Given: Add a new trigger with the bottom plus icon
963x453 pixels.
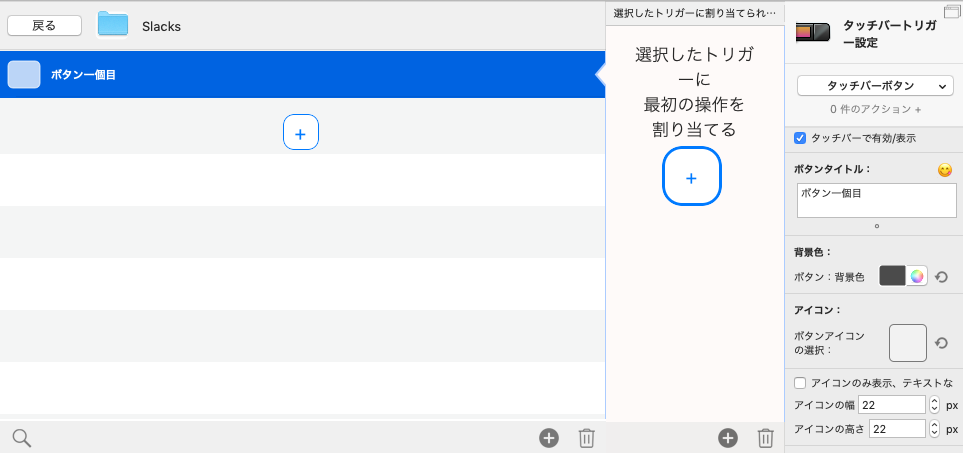Looking at the screenshot, I should (549, 438).
